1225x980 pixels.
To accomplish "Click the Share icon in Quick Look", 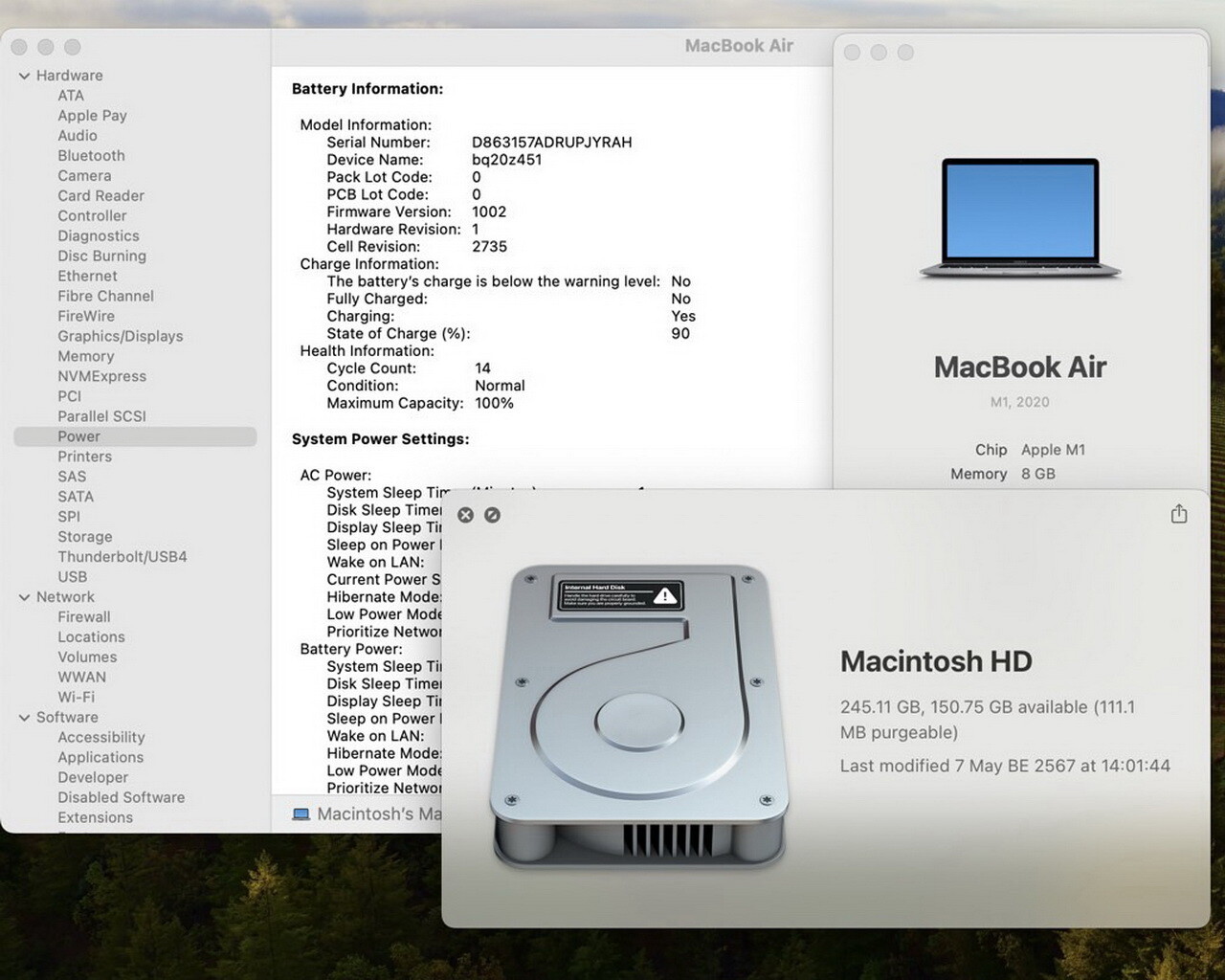I will 1179,515.
